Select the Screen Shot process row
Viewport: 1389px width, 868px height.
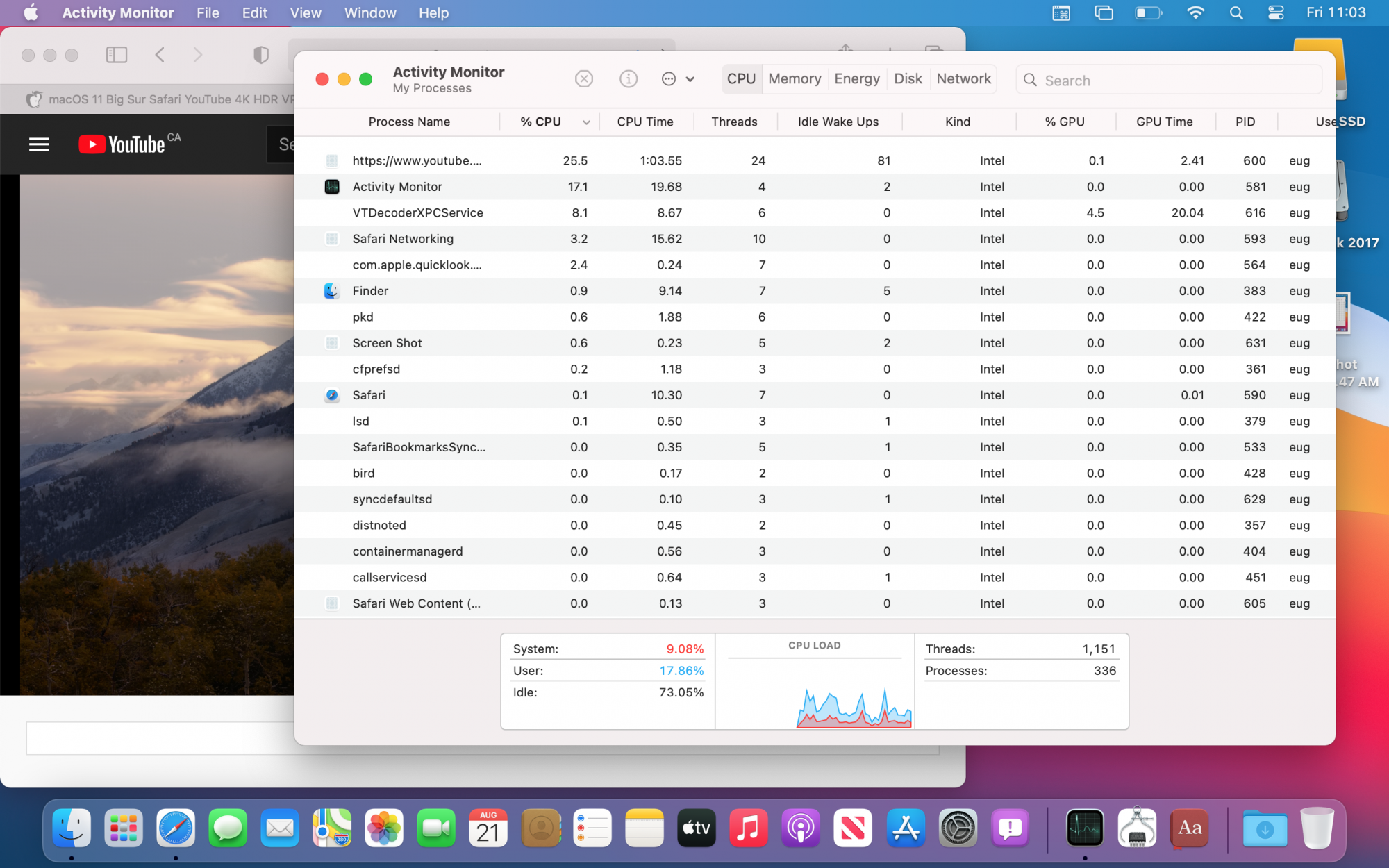pyautogui.click(x=815, y=343)
